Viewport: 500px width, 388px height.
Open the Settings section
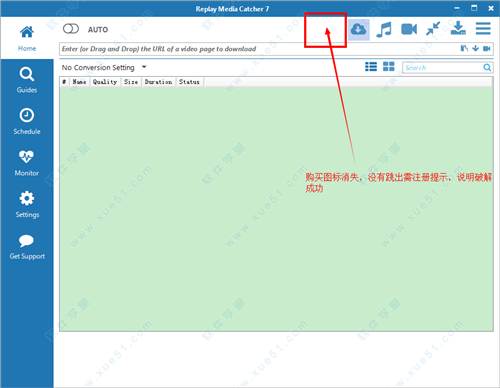tap(27, 205)
